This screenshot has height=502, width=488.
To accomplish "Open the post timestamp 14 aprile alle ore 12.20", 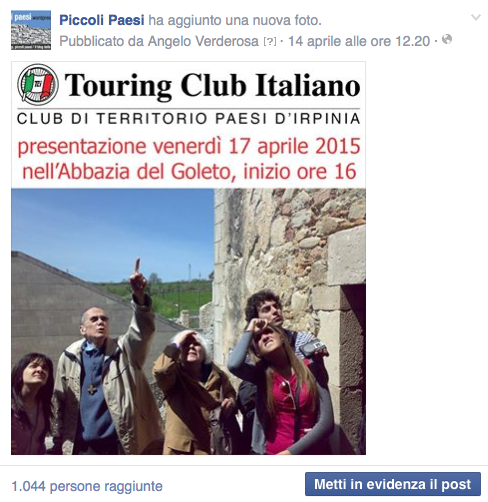I will pos(359,41).
